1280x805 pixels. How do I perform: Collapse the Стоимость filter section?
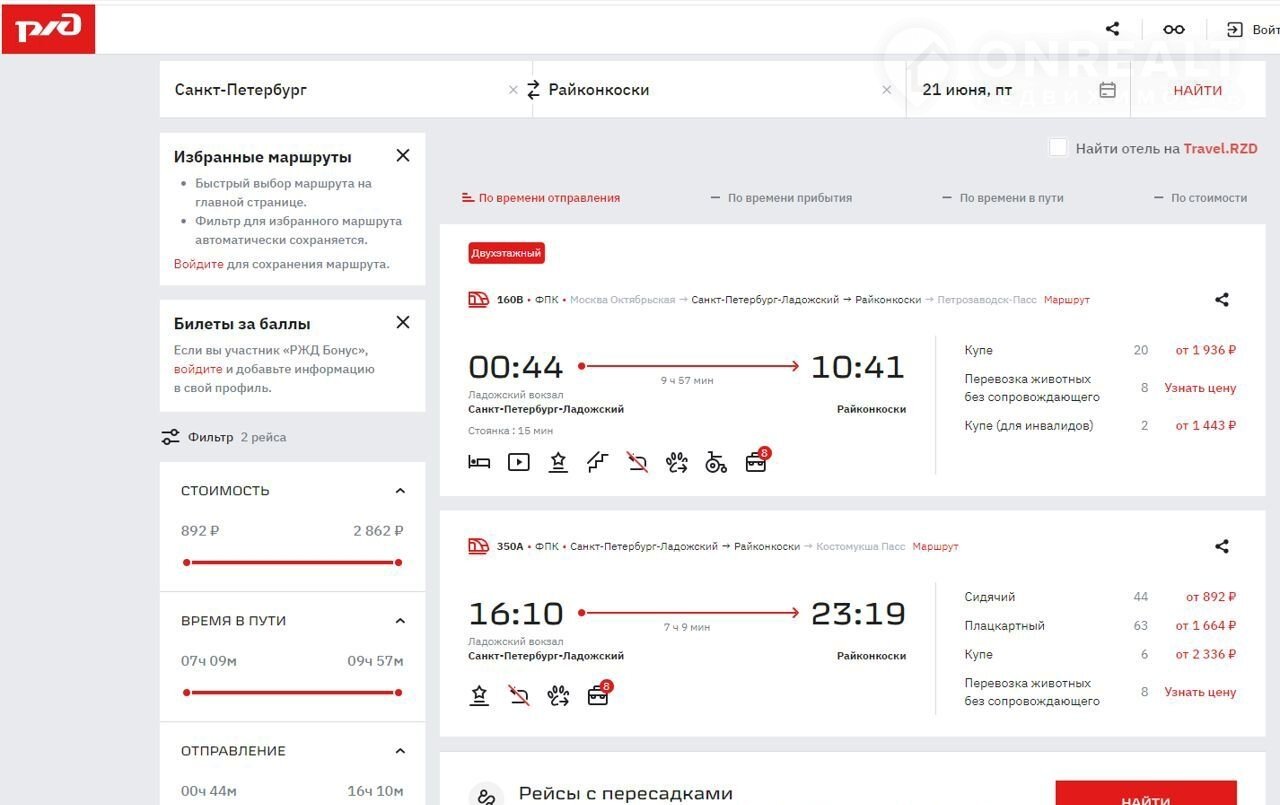click(x=400, y=491)
